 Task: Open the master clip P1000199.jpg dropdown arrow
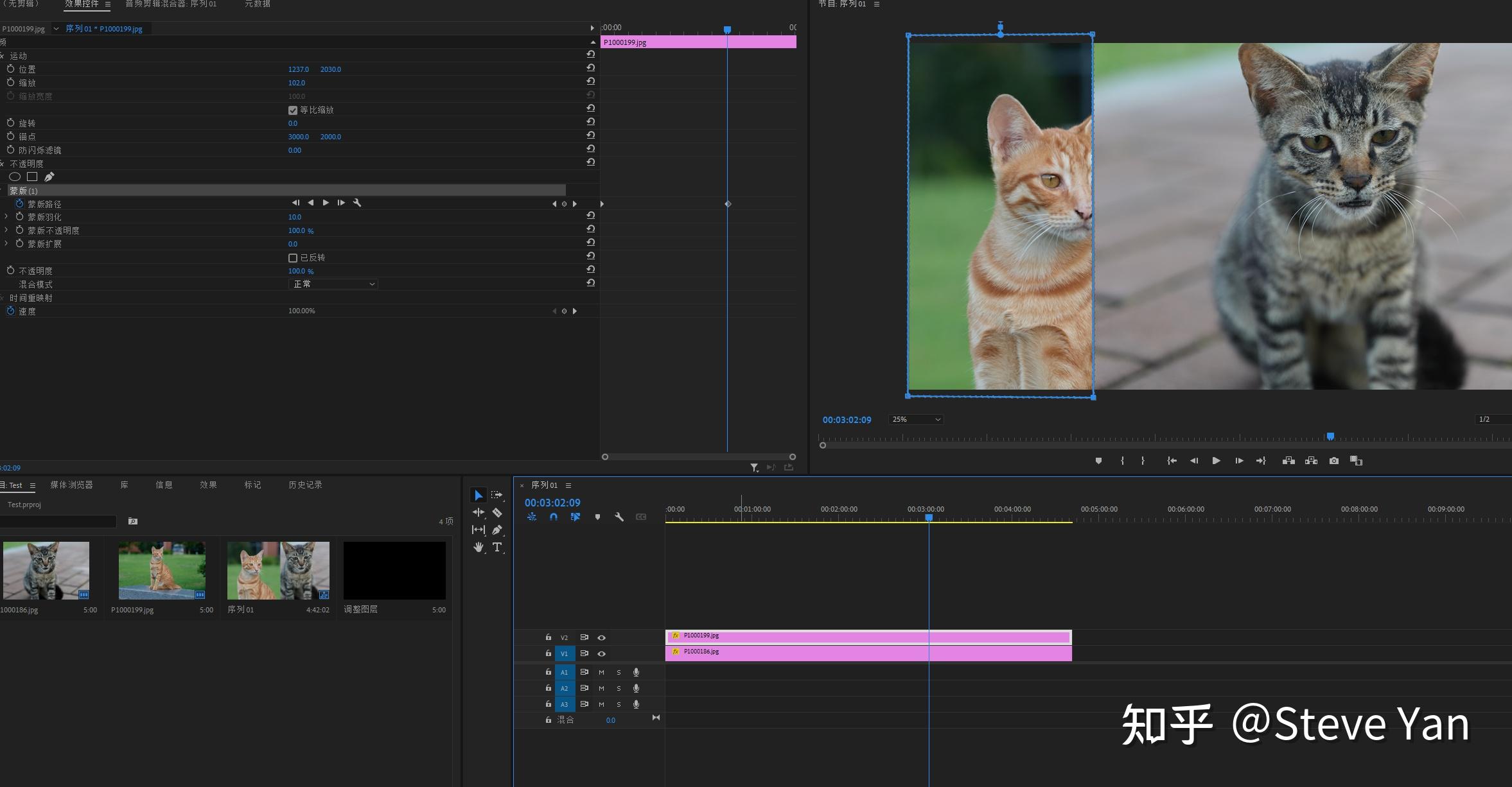[x=56, y=28]
